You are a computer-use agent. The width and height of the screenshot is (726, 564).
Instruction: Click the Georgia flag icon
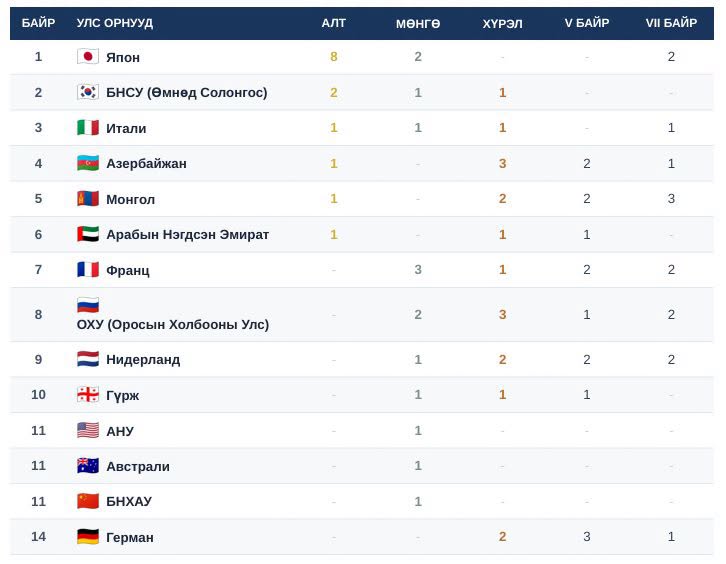[88, 395]
